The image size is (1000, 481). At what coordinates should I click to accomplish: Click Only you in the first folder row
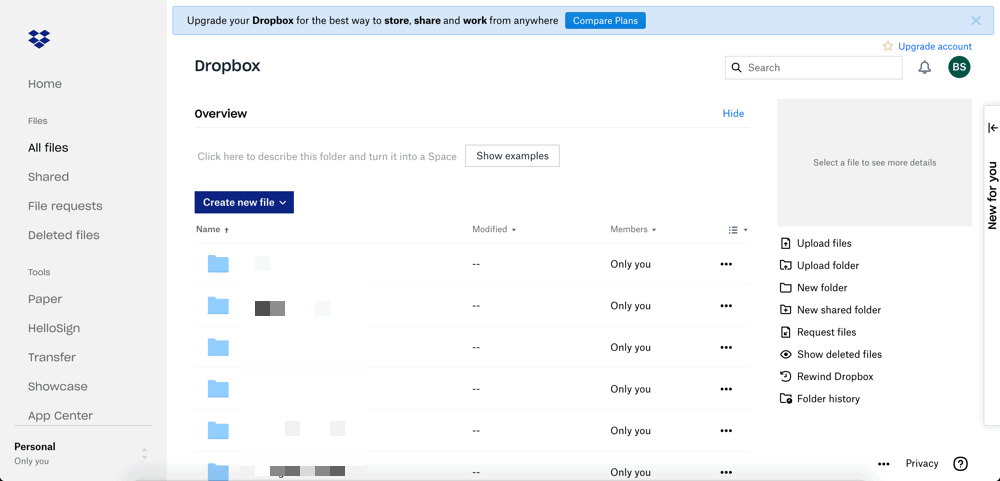pyautogui.click(x=630, y=264)
